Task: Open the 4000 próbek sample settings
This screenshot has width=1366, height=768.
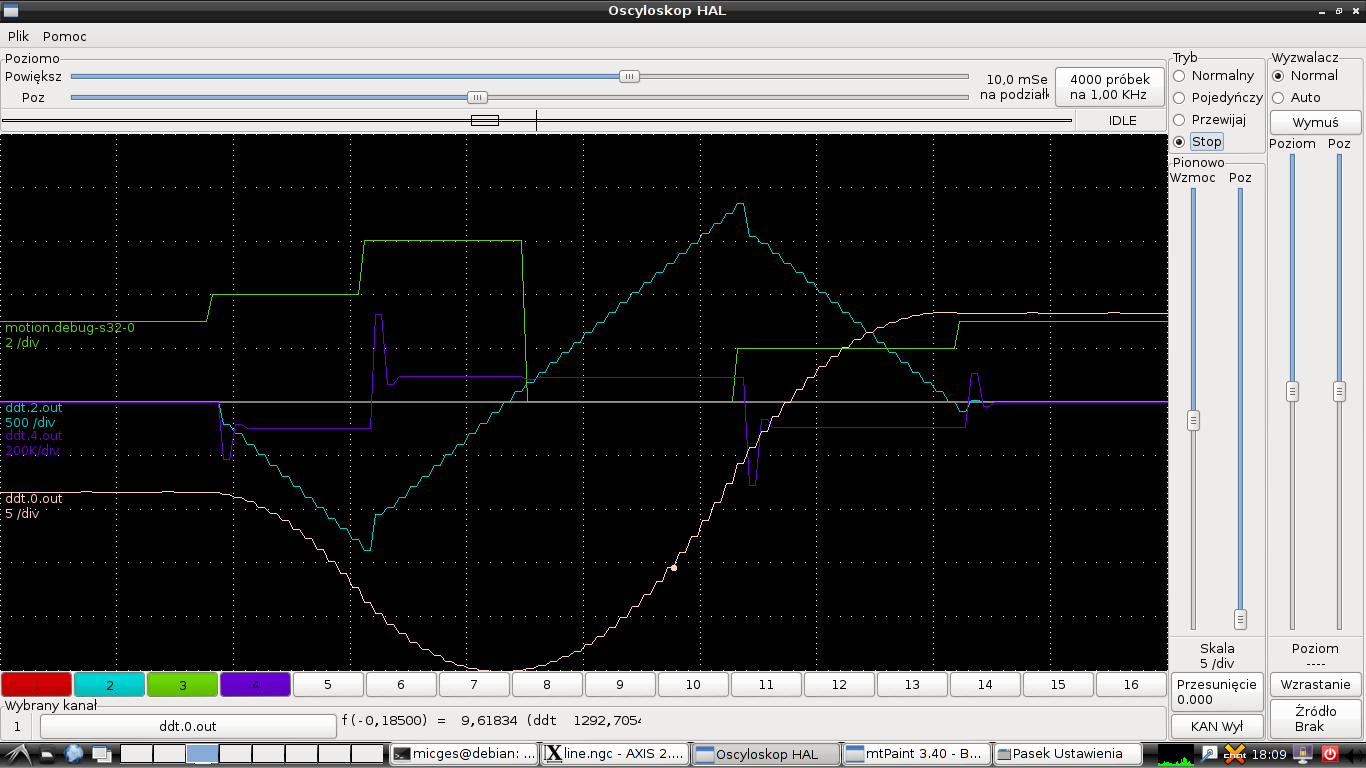Action: 1109,87
